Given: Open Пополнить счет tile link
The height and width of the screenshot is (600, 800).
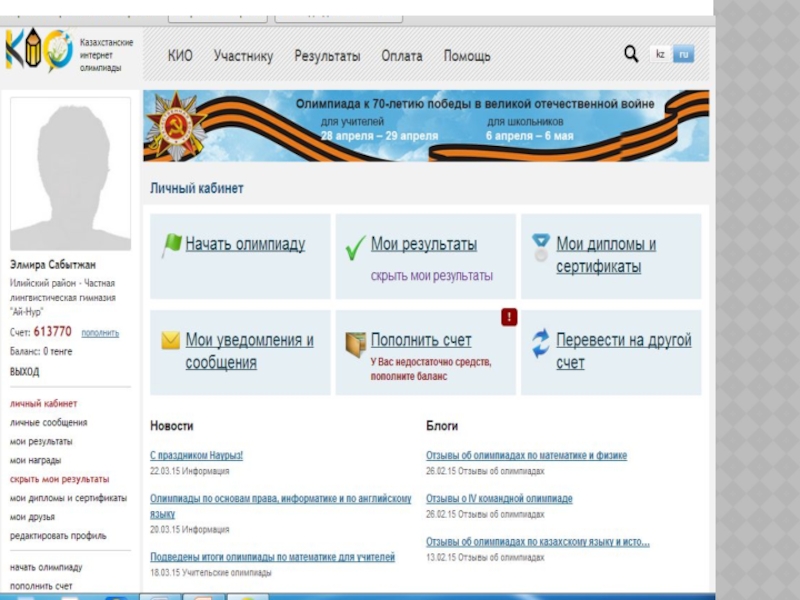Looking at the screenshot, I should pyautogui.click(x=421, y=340).
